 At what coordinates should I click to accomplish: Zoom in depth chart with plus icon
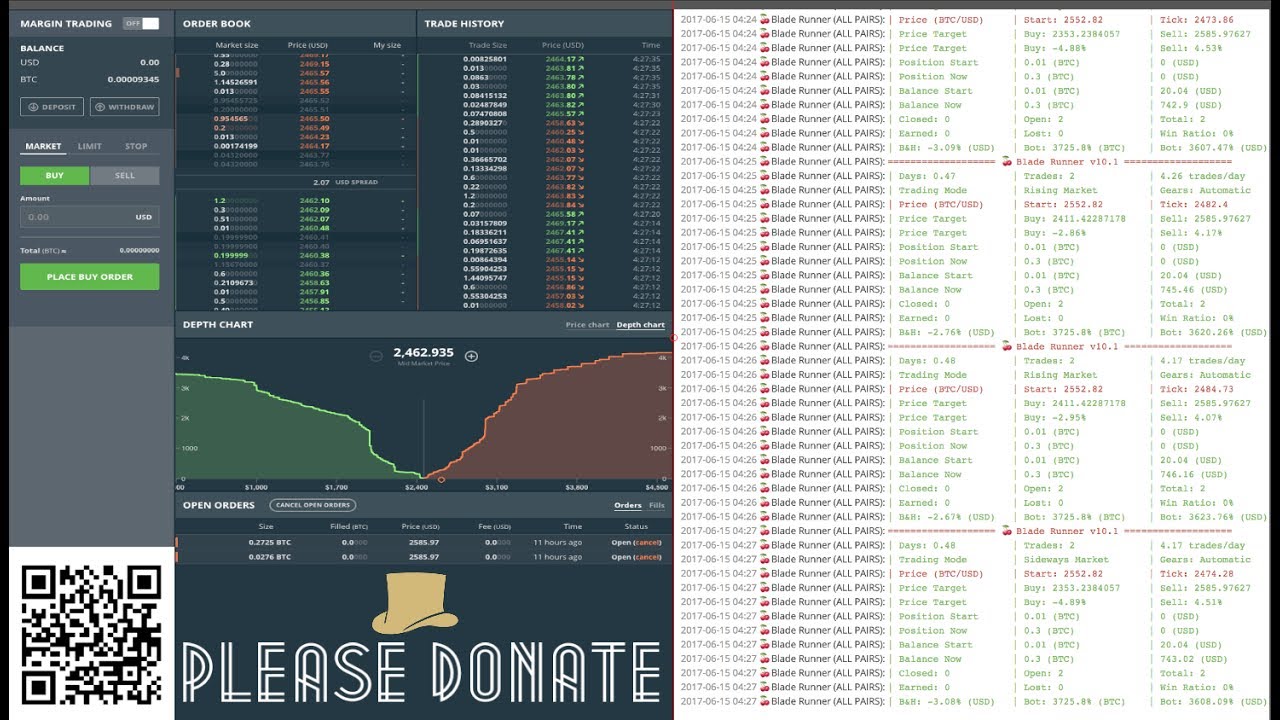(471, 356)
